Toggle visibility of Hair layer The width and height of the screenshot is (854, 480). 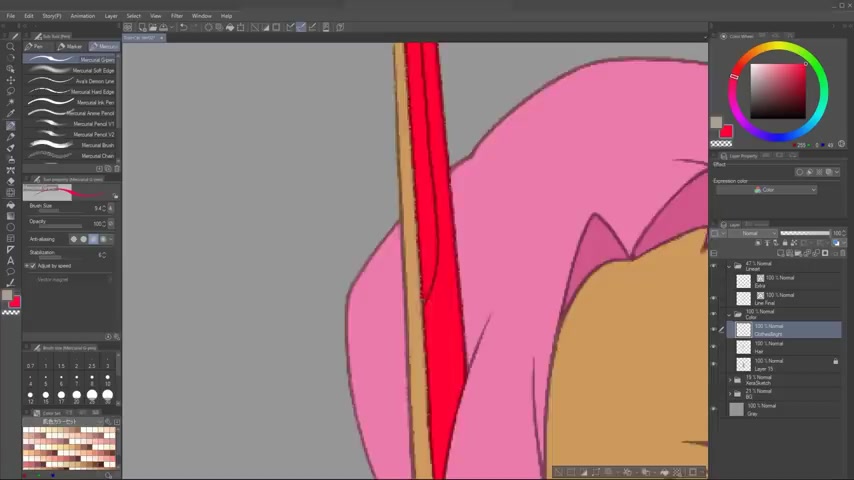coord(713,347)
